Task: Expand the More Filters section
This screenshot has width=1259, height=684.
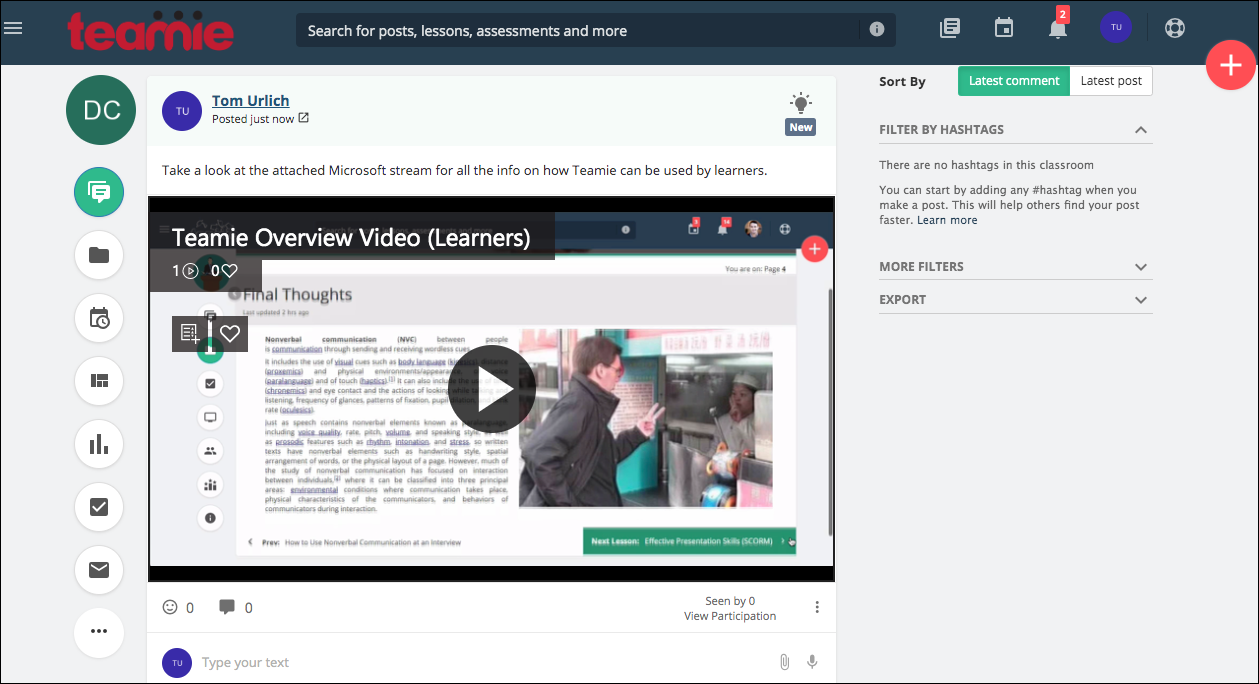Action: click(x=1141, y=267)
